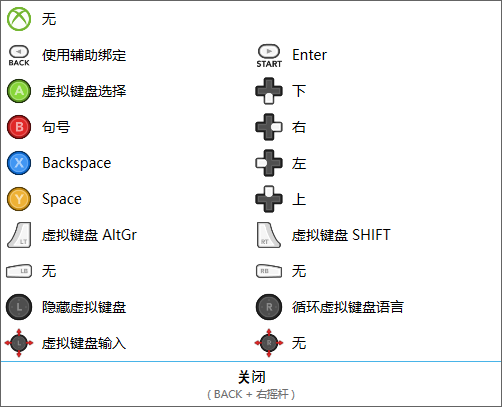Image resolution: width=502 pixels, height=407 pixels.
Task: Select the RB bumper icon
Action: (x=269, y=271)
